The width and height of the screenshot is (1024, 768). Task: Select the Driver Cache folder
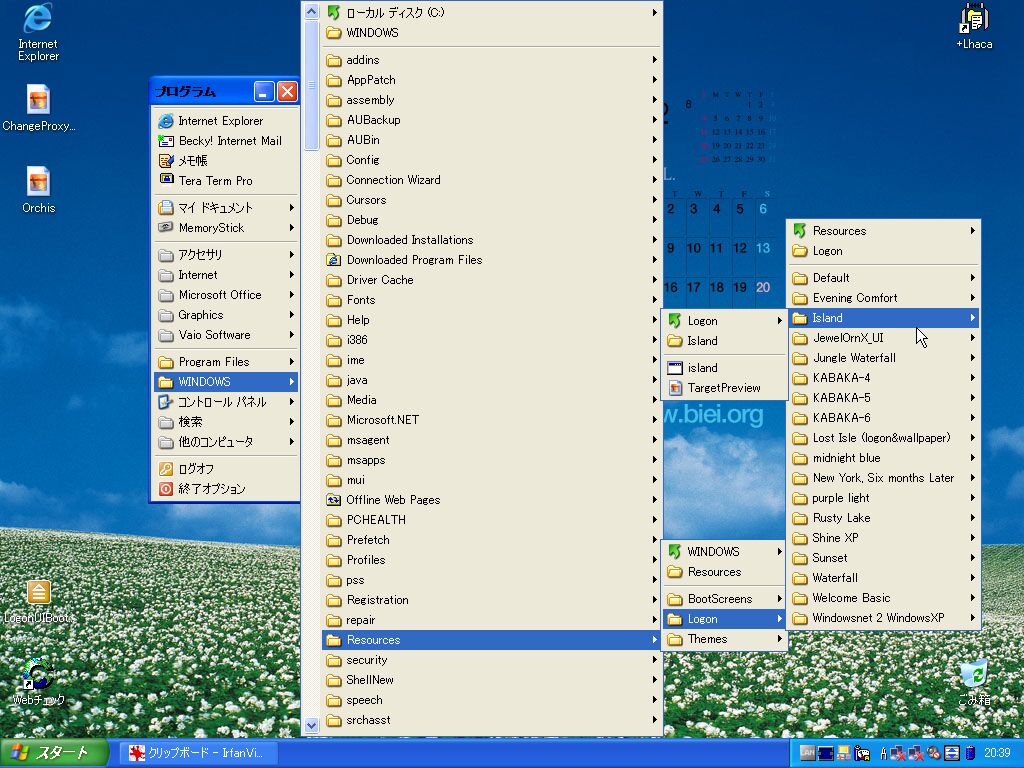pyautogui.click(x=492, y=280)
